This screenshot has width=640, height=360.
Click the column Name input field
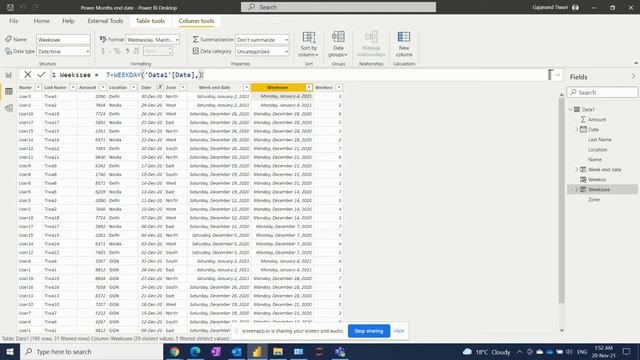pos(63,40)
